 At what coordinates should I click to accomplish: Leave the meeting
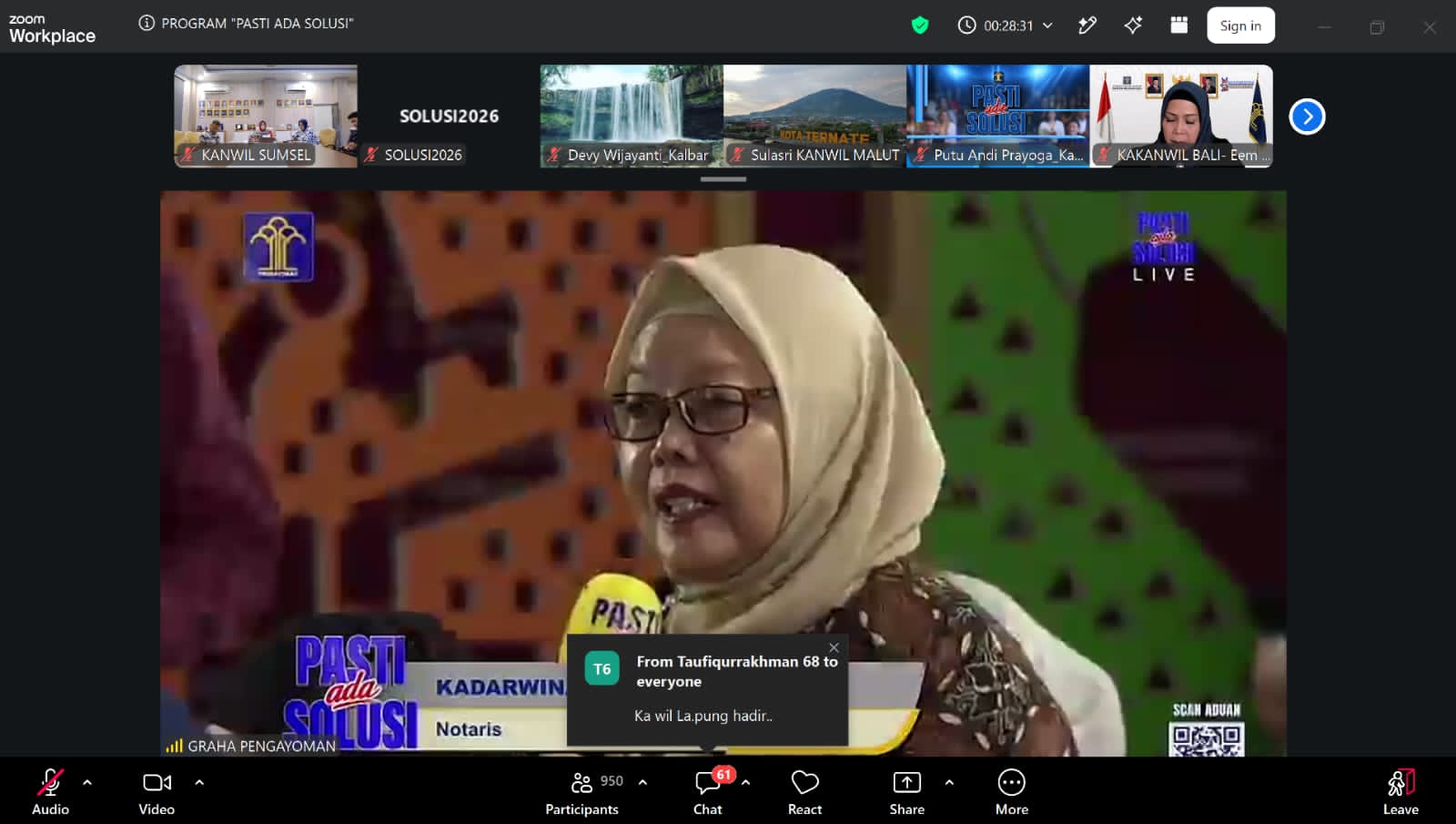point(1400,792)
